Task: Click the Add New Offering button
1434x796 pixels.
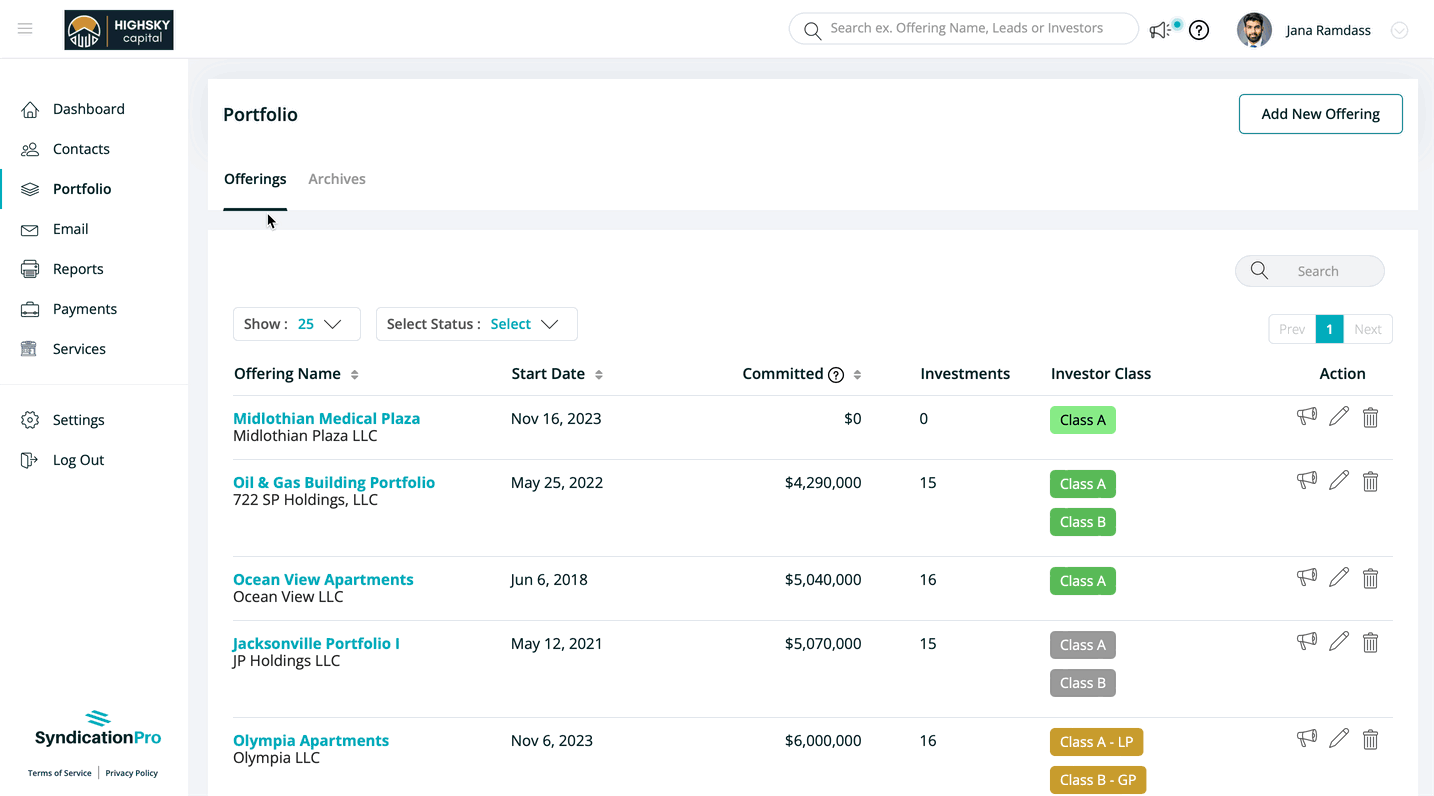Action: (x=1320, y=114)
